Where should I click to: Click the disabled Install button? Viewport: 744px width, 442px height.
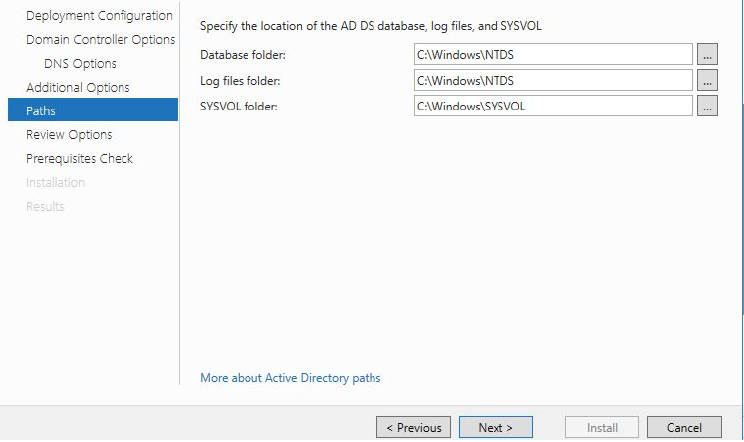click(x=602, y=428)
